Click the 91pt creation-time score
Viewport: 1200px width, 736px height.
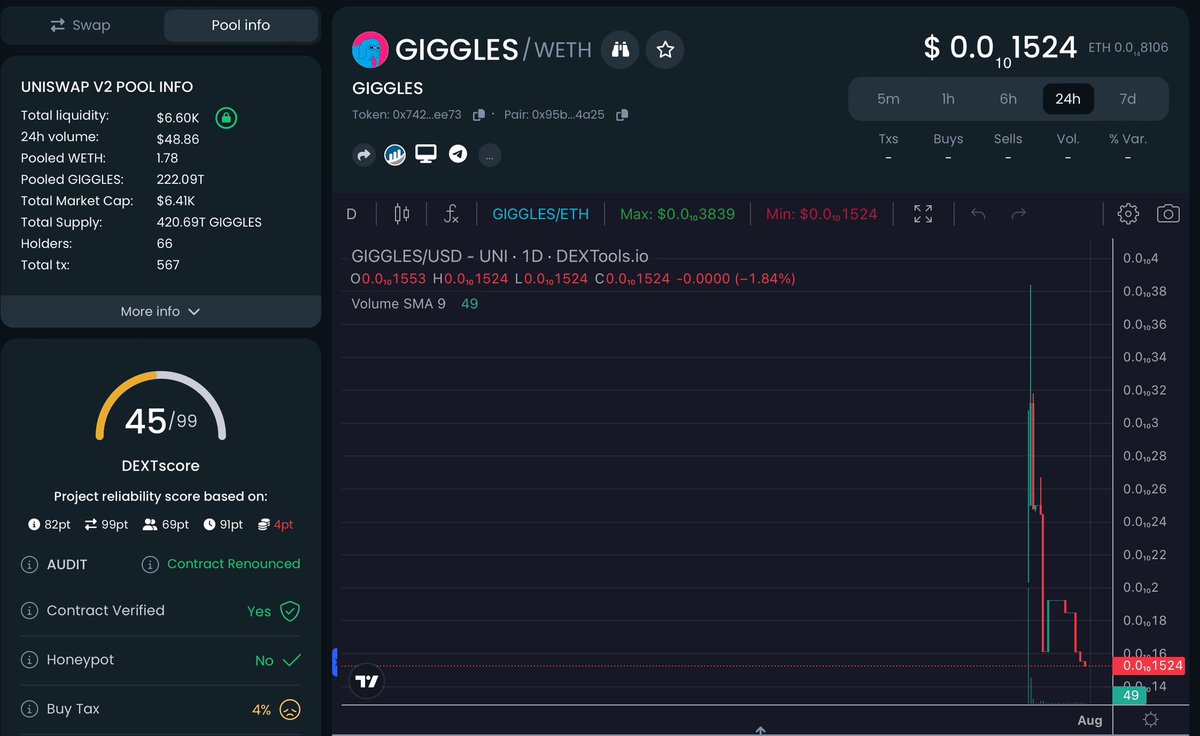[223, 525]
